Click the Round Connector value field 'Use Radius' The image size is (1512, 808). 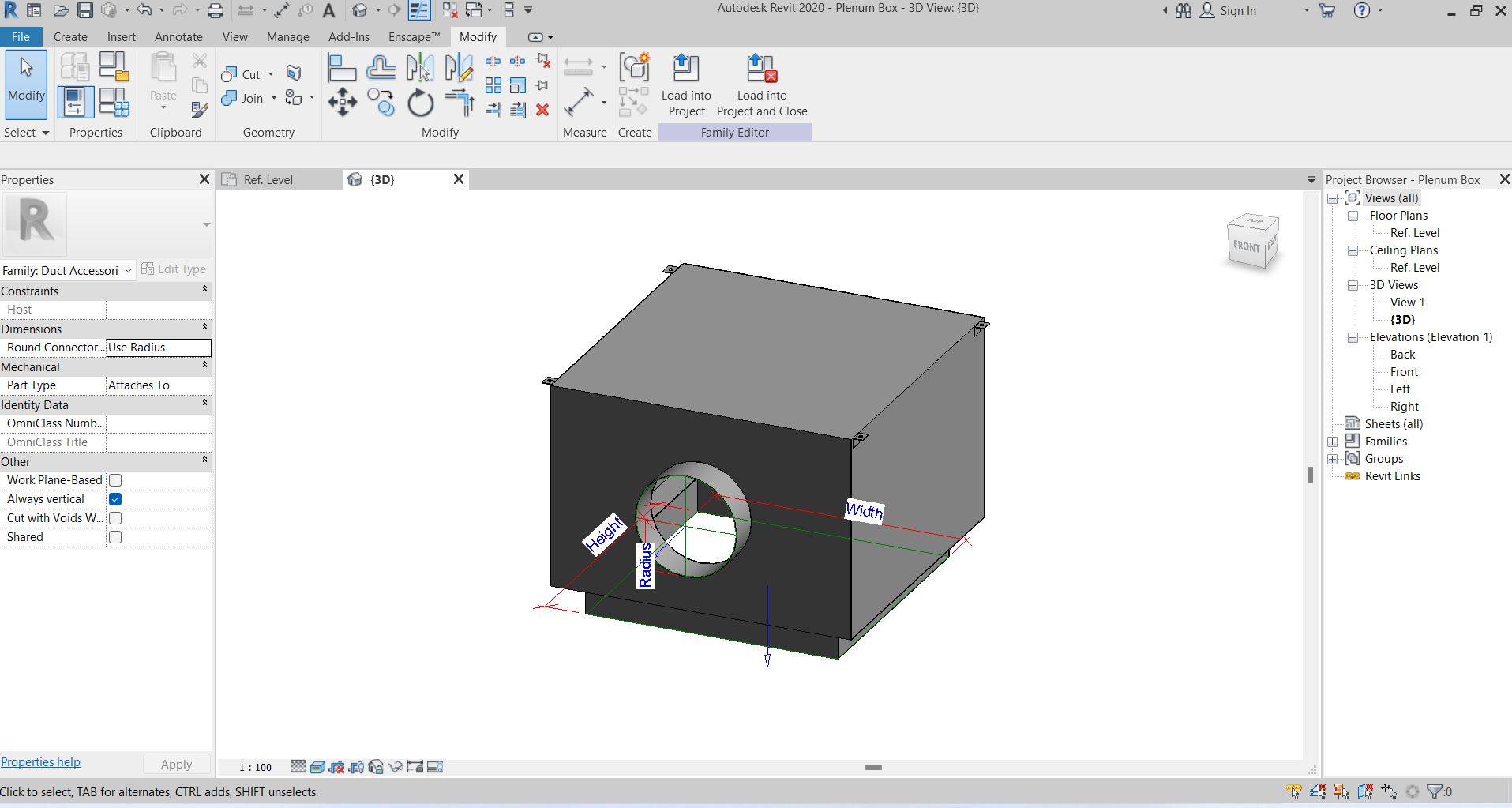(159, 348)
